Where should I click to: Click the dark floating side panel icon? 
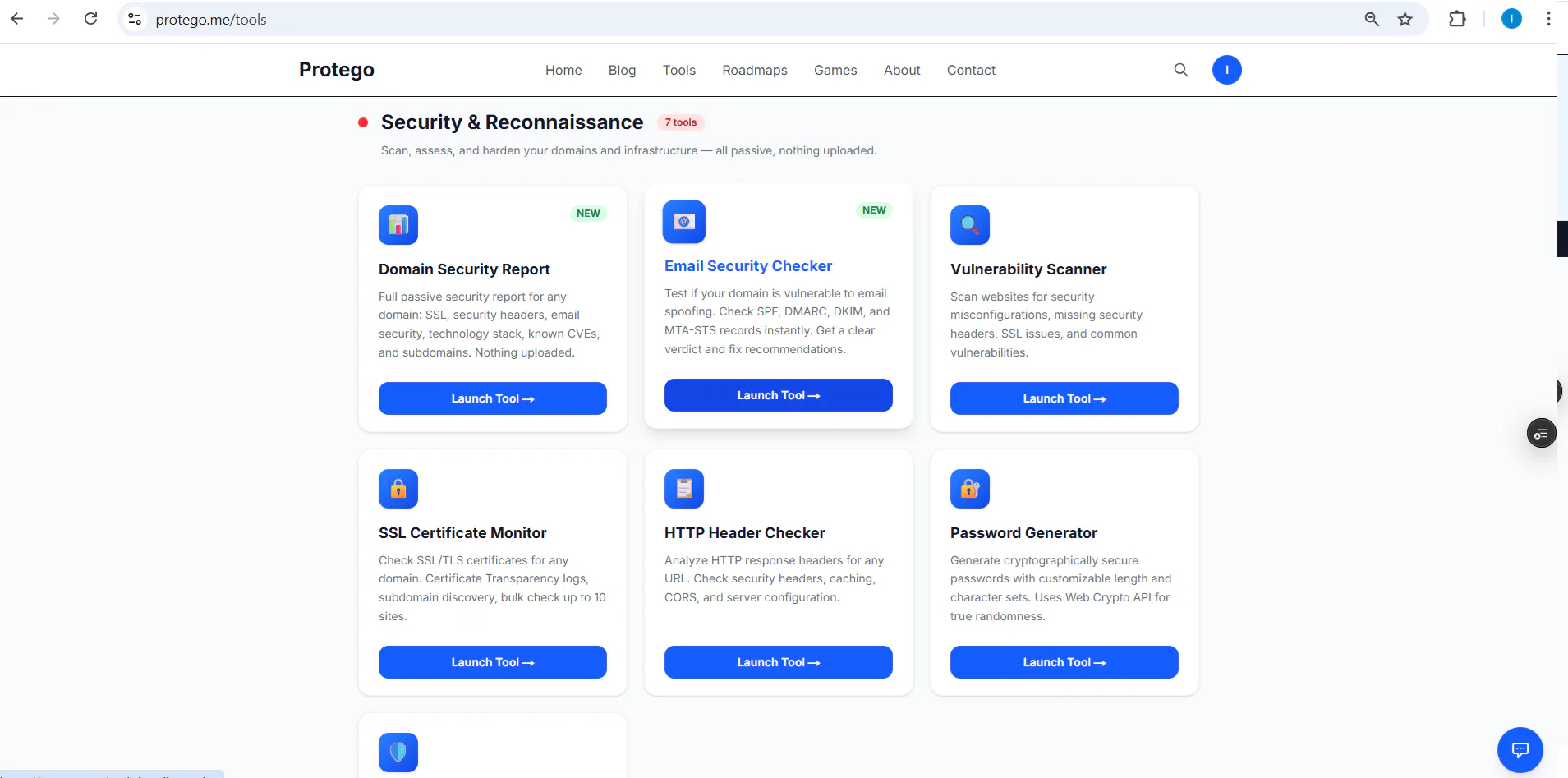click(1542, 433)
